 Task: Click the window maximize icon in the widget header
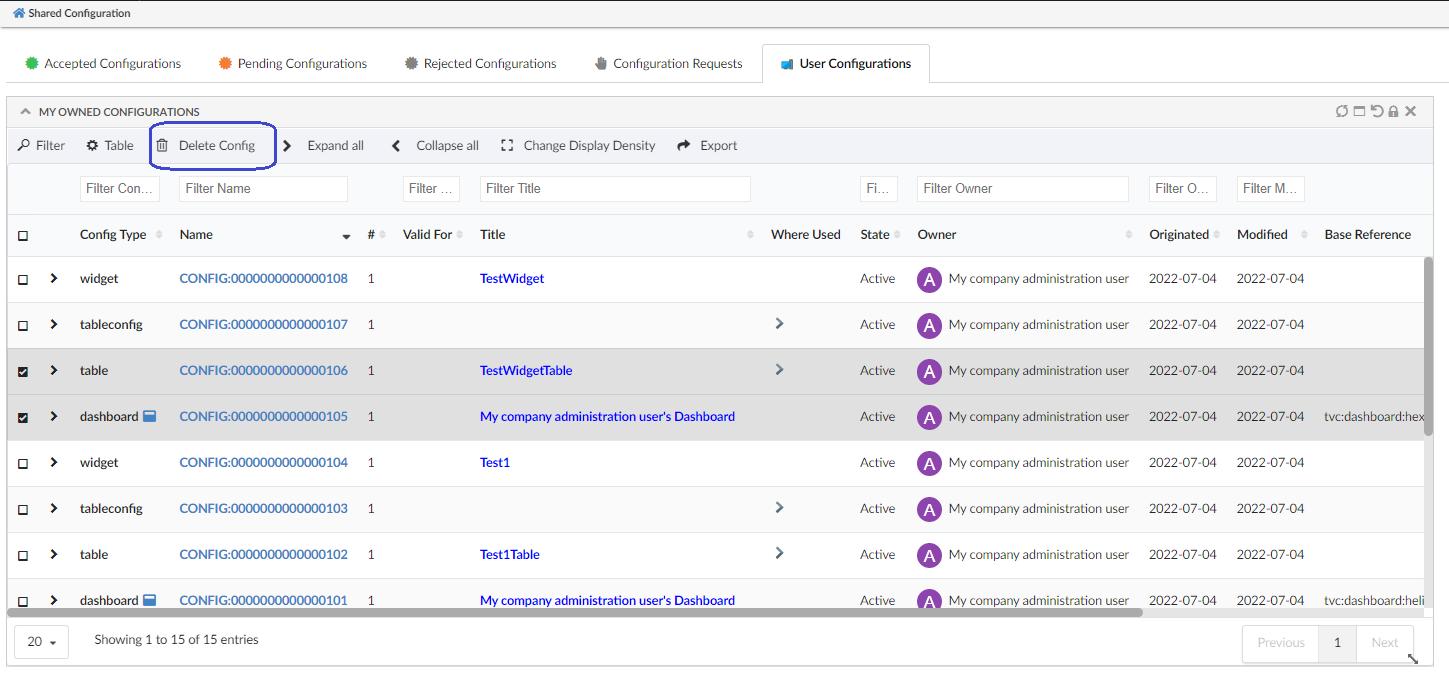point(1360,112)
